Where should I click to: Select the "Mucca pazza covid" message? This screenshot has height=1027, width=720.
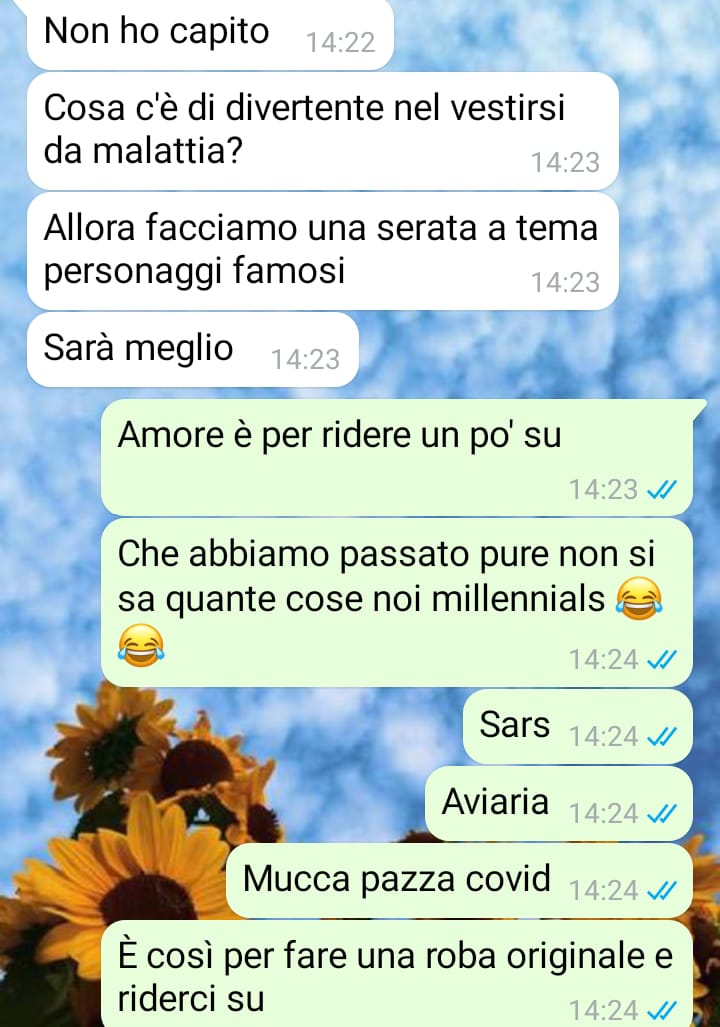(459, 880)
